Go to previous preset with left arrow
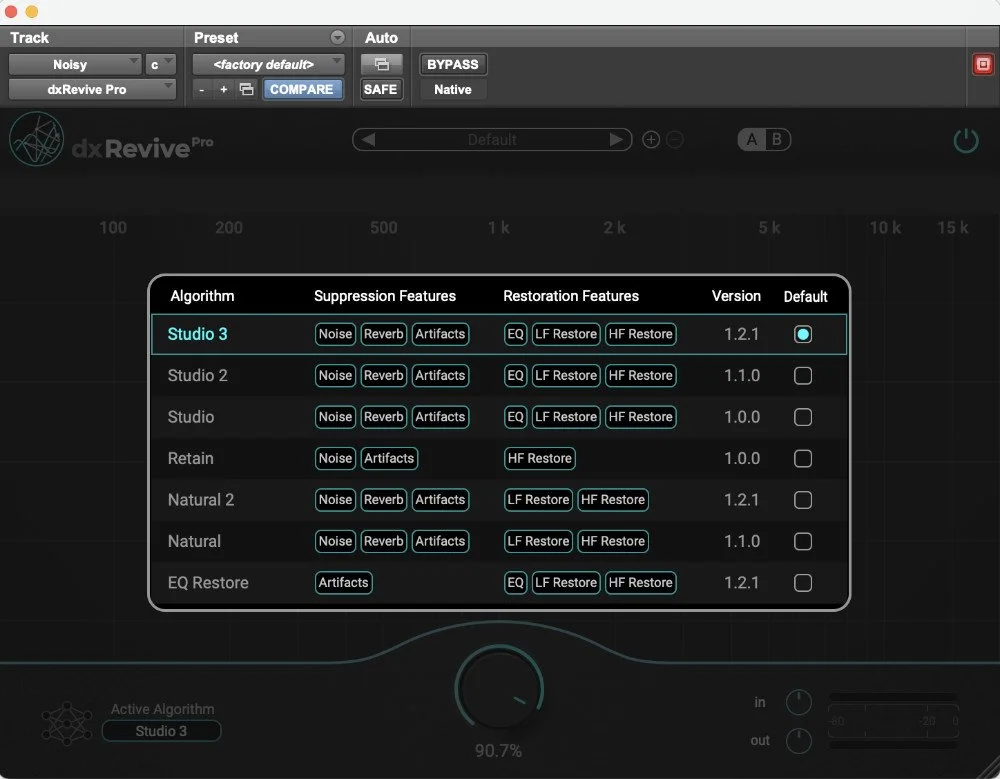 pyautogui.click(x=369, y=140)
